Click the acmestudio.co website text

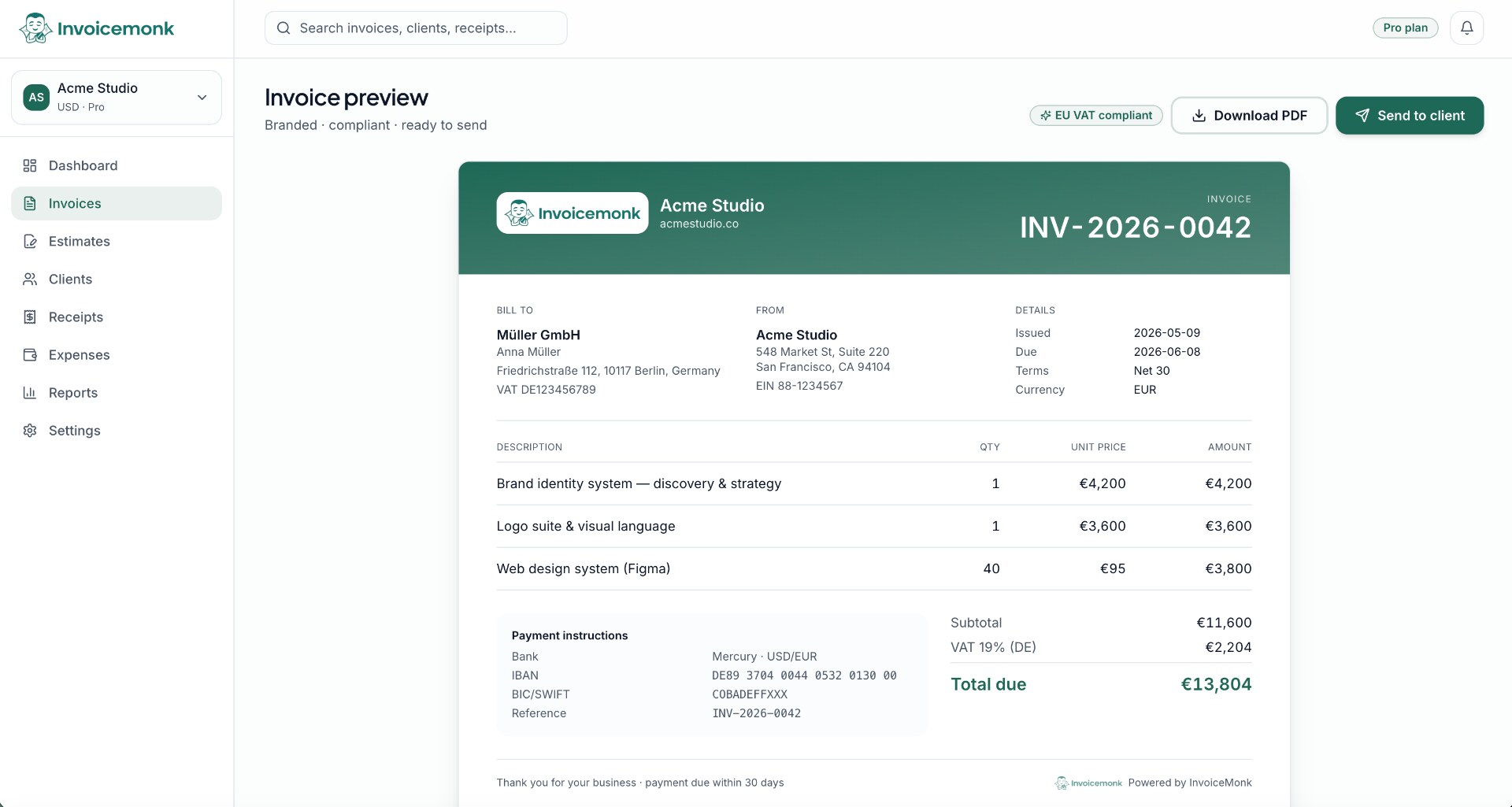point(699,224)
